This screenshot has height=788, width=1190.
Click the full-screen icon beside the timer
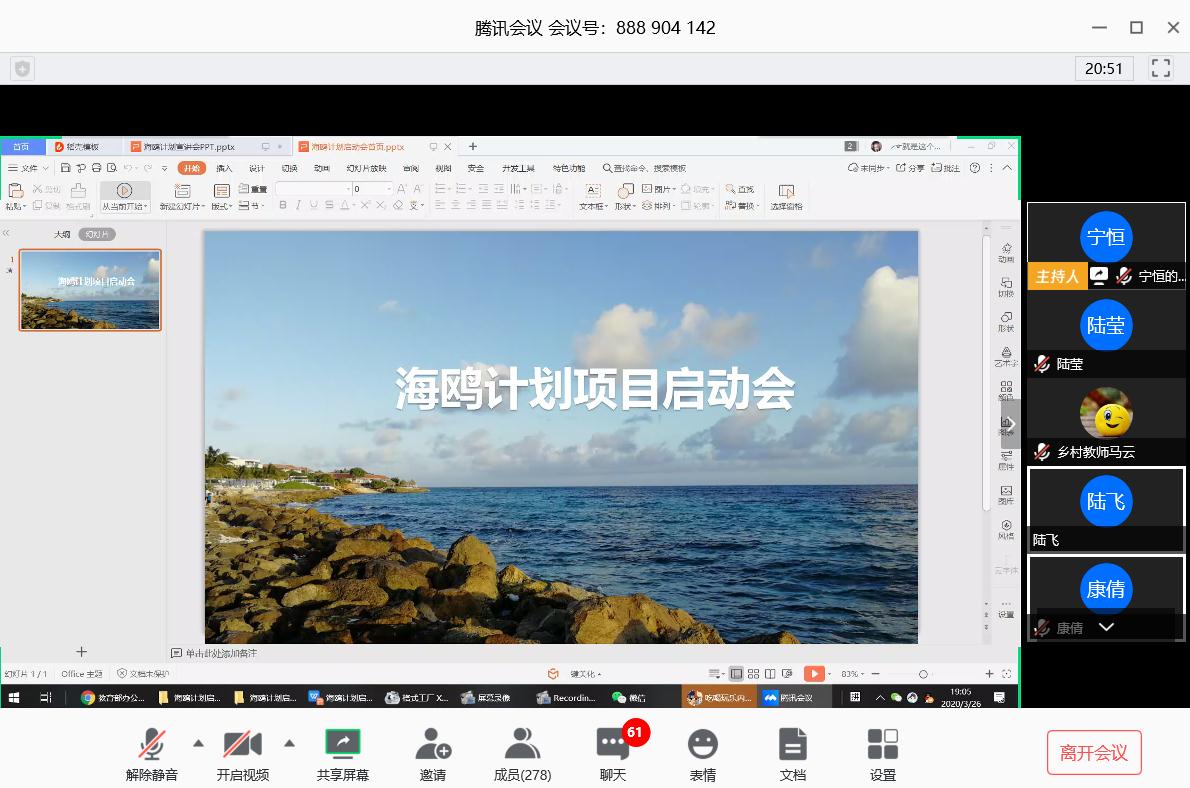point(1161,68)
